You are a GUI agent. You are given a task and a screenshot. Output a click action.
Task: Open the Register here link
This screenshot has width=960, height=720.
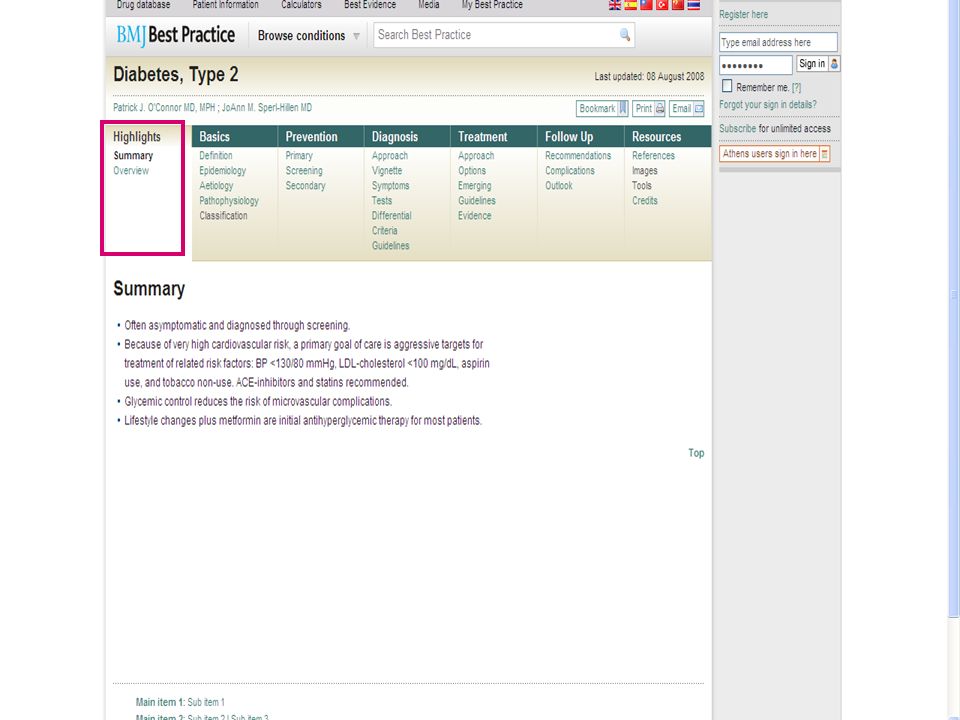tap(743, 14)
